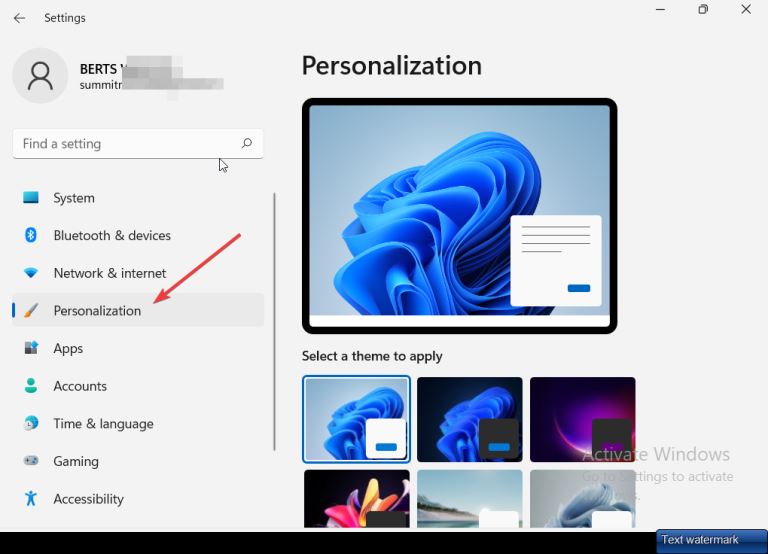The height and width of the screenshot is (554, 768).
Task: Click the System monitor icon
Action: point(31,197)
